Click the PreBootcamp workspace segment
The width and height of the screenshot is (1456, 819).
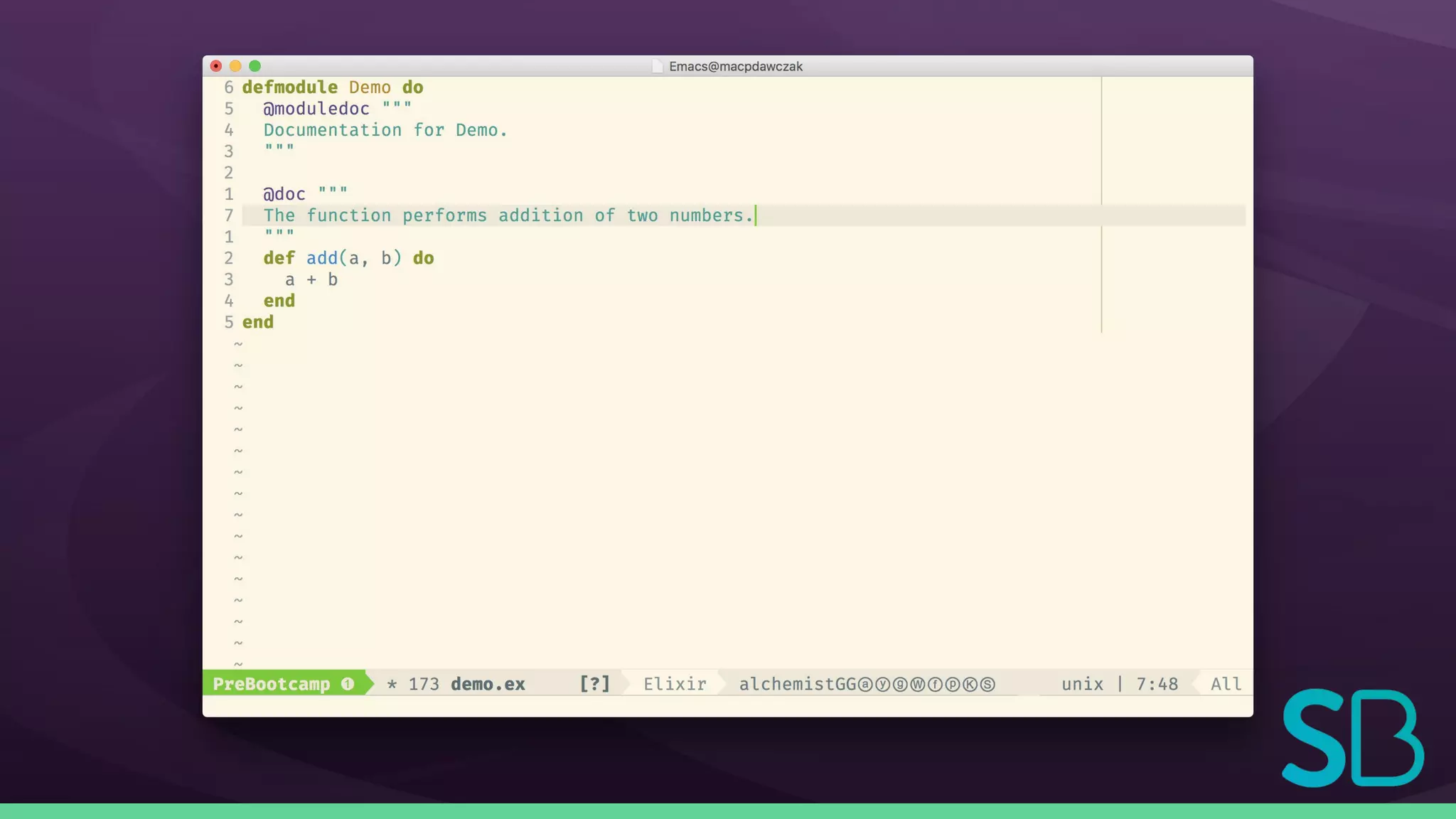click(x=272, y=684)
